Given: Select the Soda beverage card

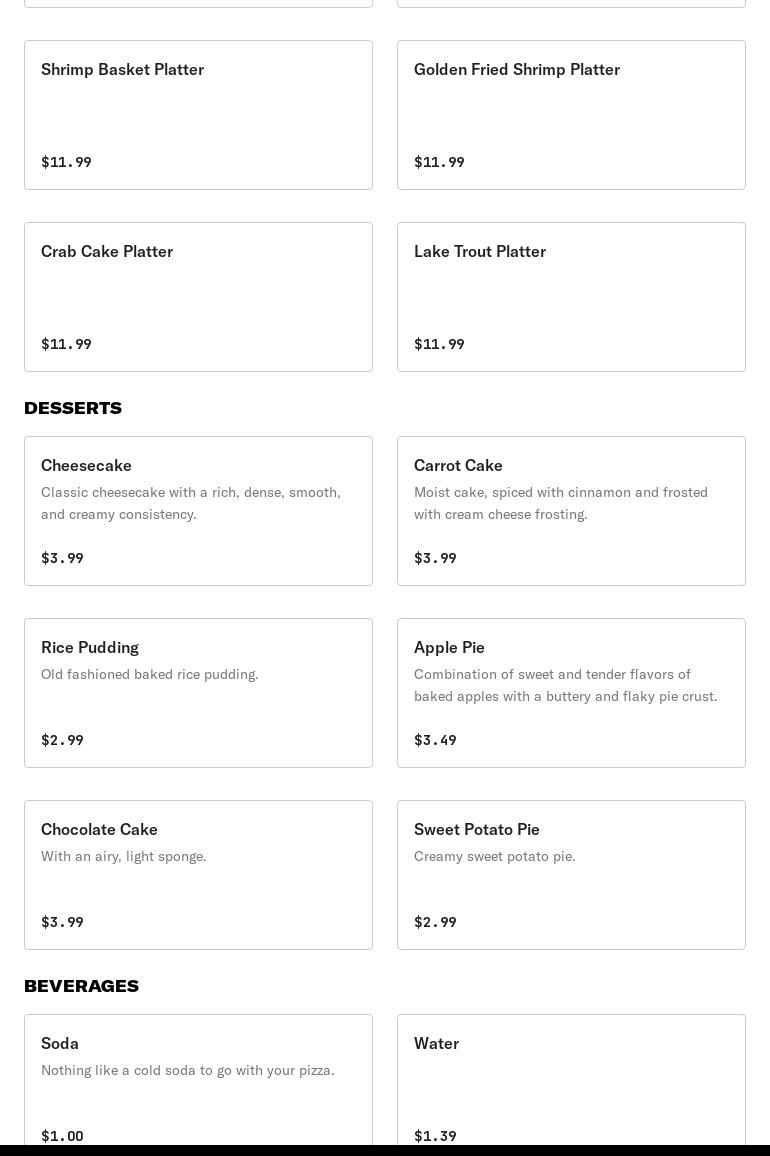Looking at the screenshot, I should tap(198, 1080).
